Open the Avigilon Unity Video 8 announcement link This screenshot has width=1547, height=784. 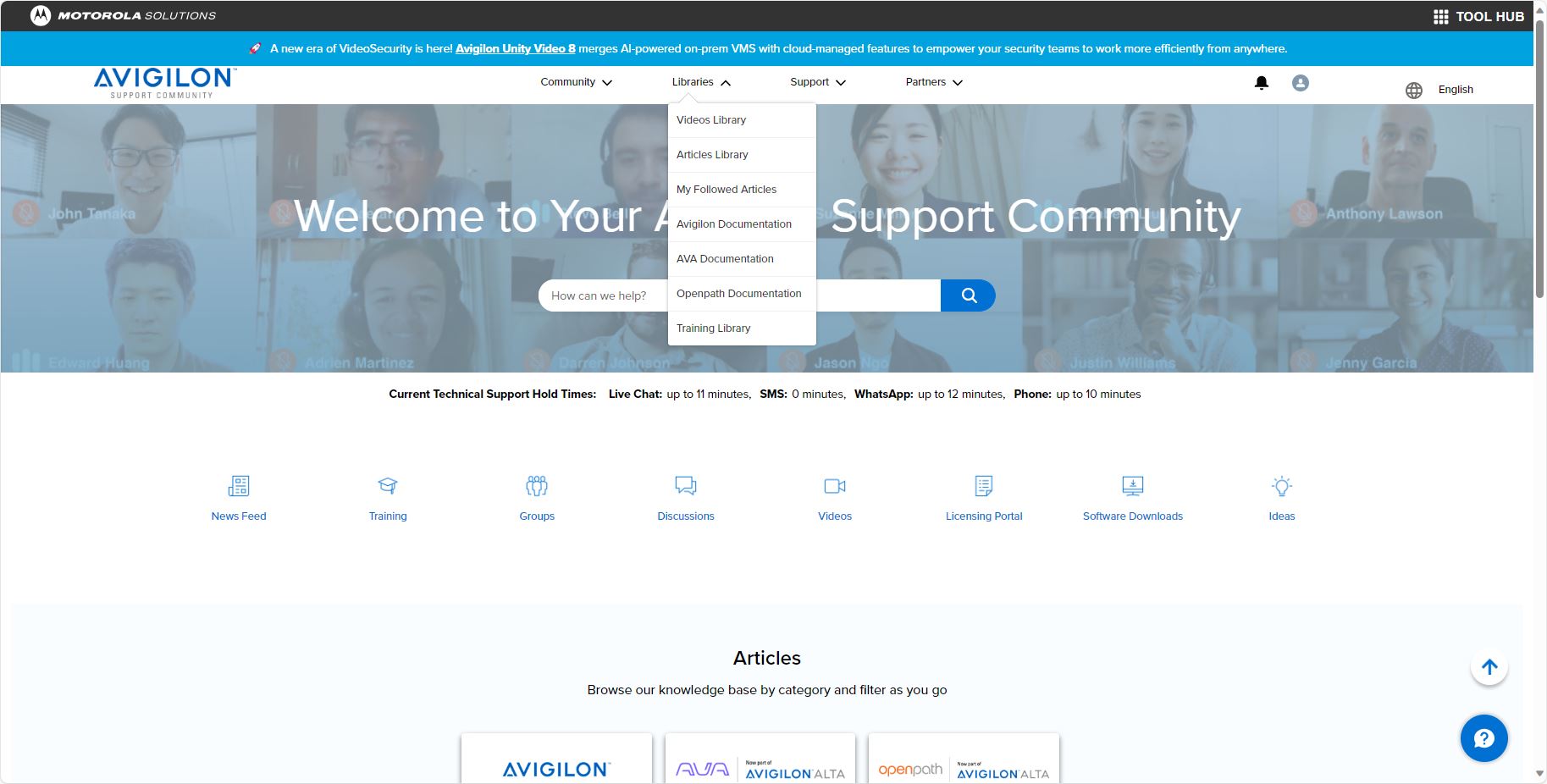point(514,48)
